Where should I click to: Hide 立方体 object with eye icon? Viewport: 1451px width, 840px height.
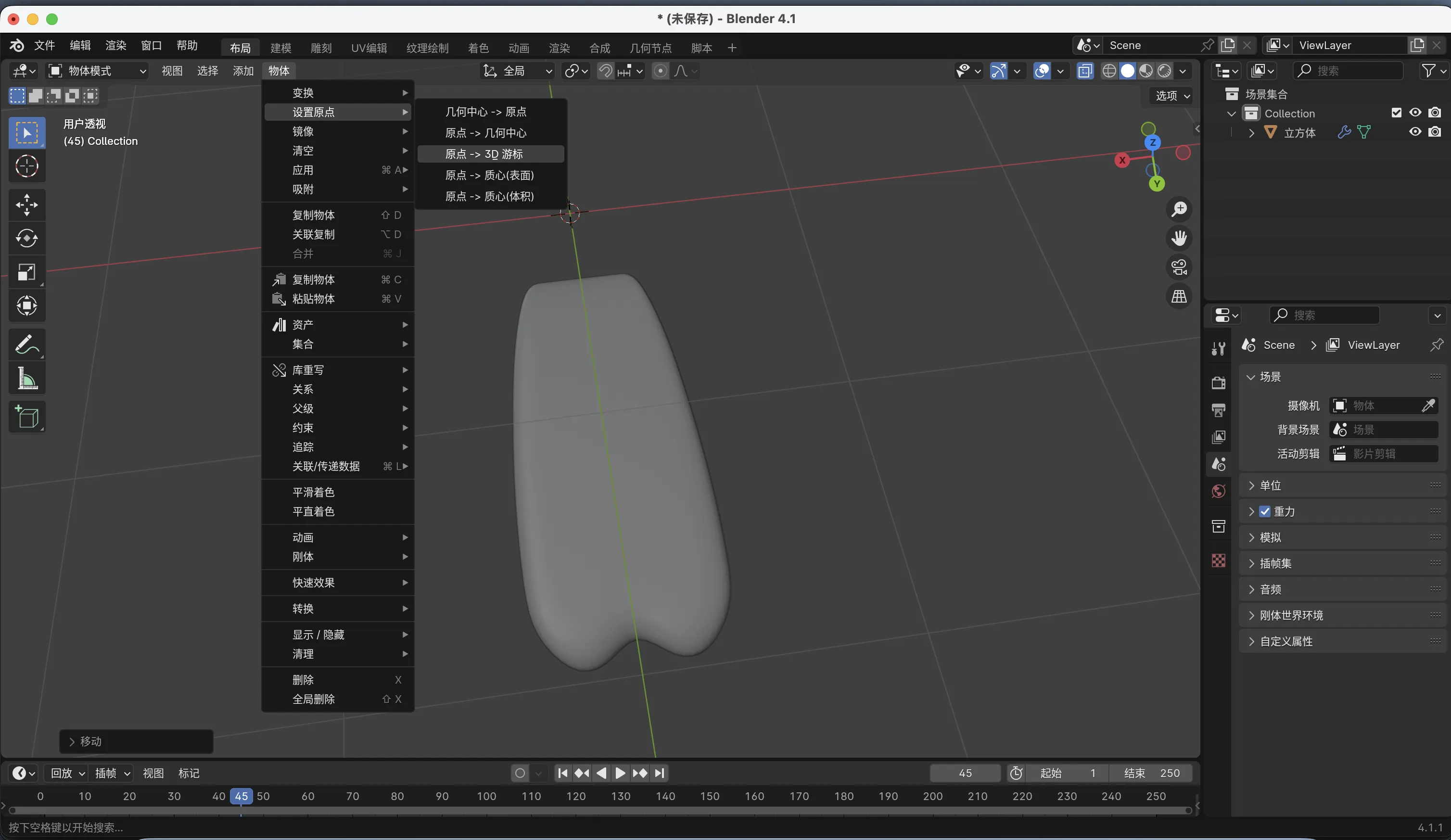[1415, 132]
